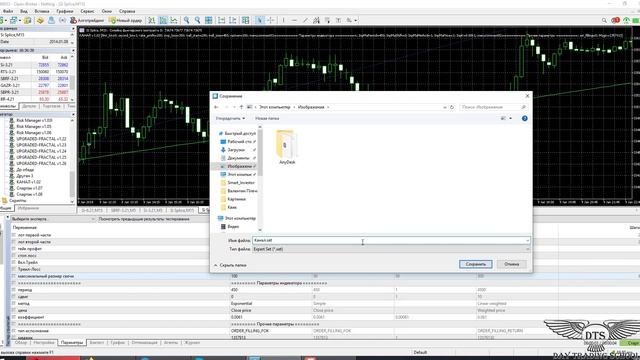Image resolution: width=640 pixels, height=360 pixels.
Task: Open the Выберите эксперта dropdown
Action: point(52,219)
